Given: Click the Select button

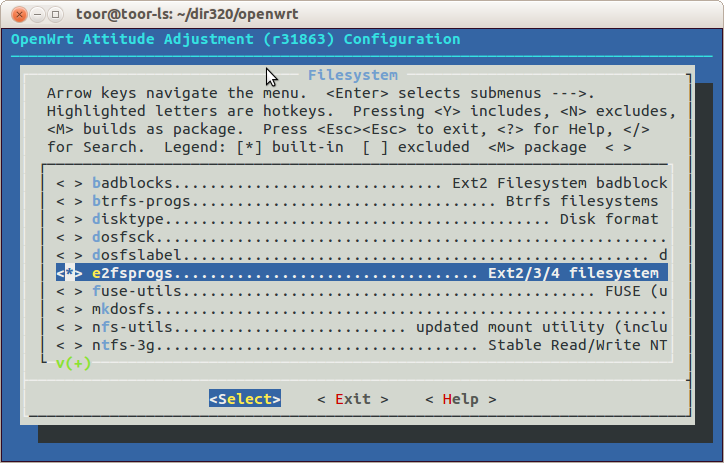Looking at the screenshot, I should pos(245,399).
